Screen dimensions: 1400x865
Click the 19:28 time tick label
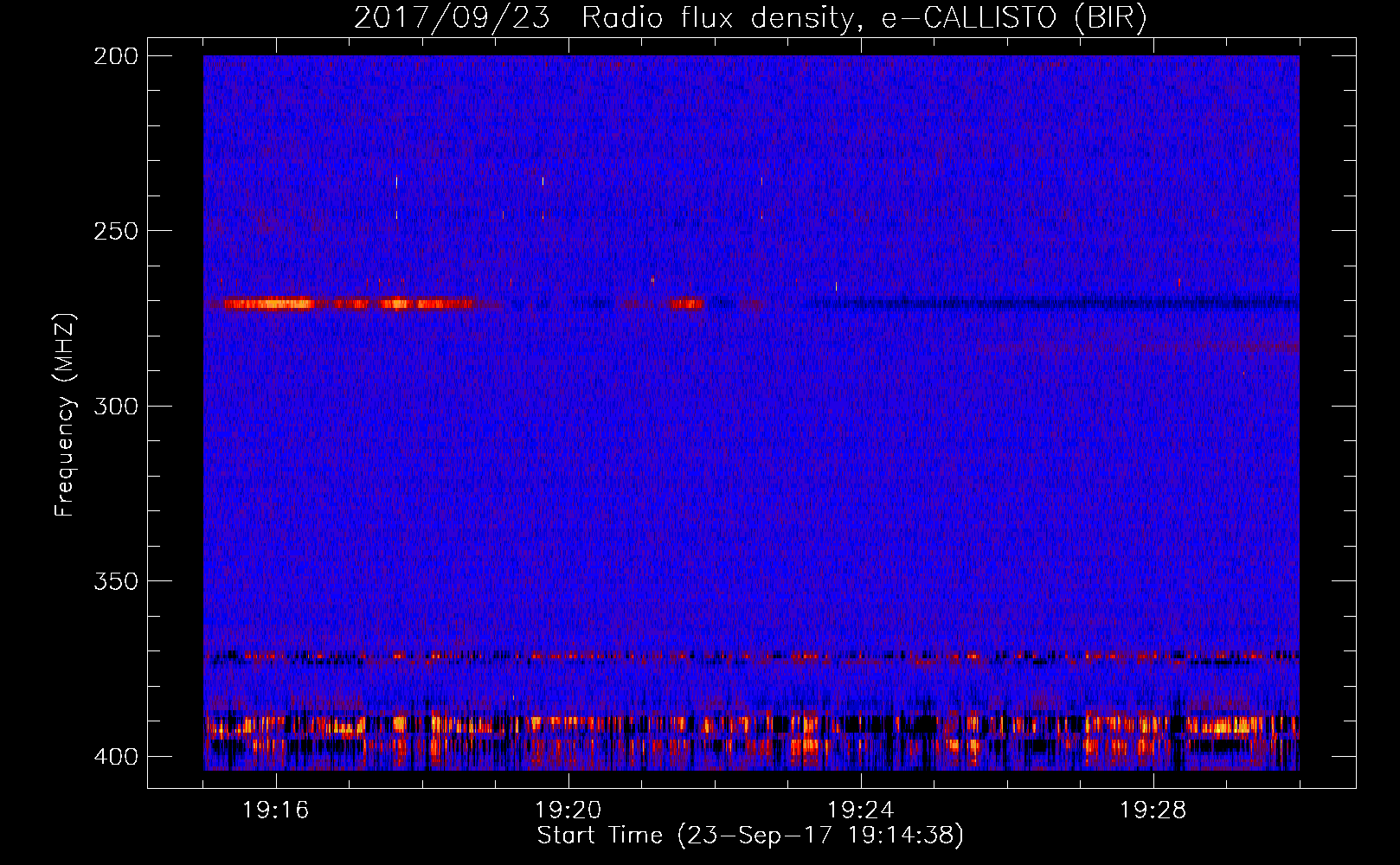click(x=1153, y=811)
